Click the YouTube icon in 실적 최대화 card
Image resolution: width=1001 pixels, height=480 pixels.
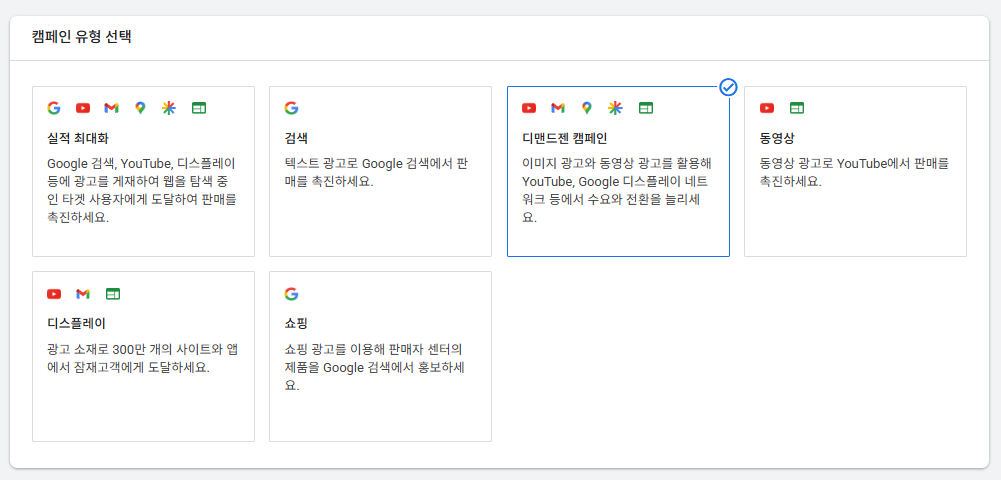tap(83, 108)
